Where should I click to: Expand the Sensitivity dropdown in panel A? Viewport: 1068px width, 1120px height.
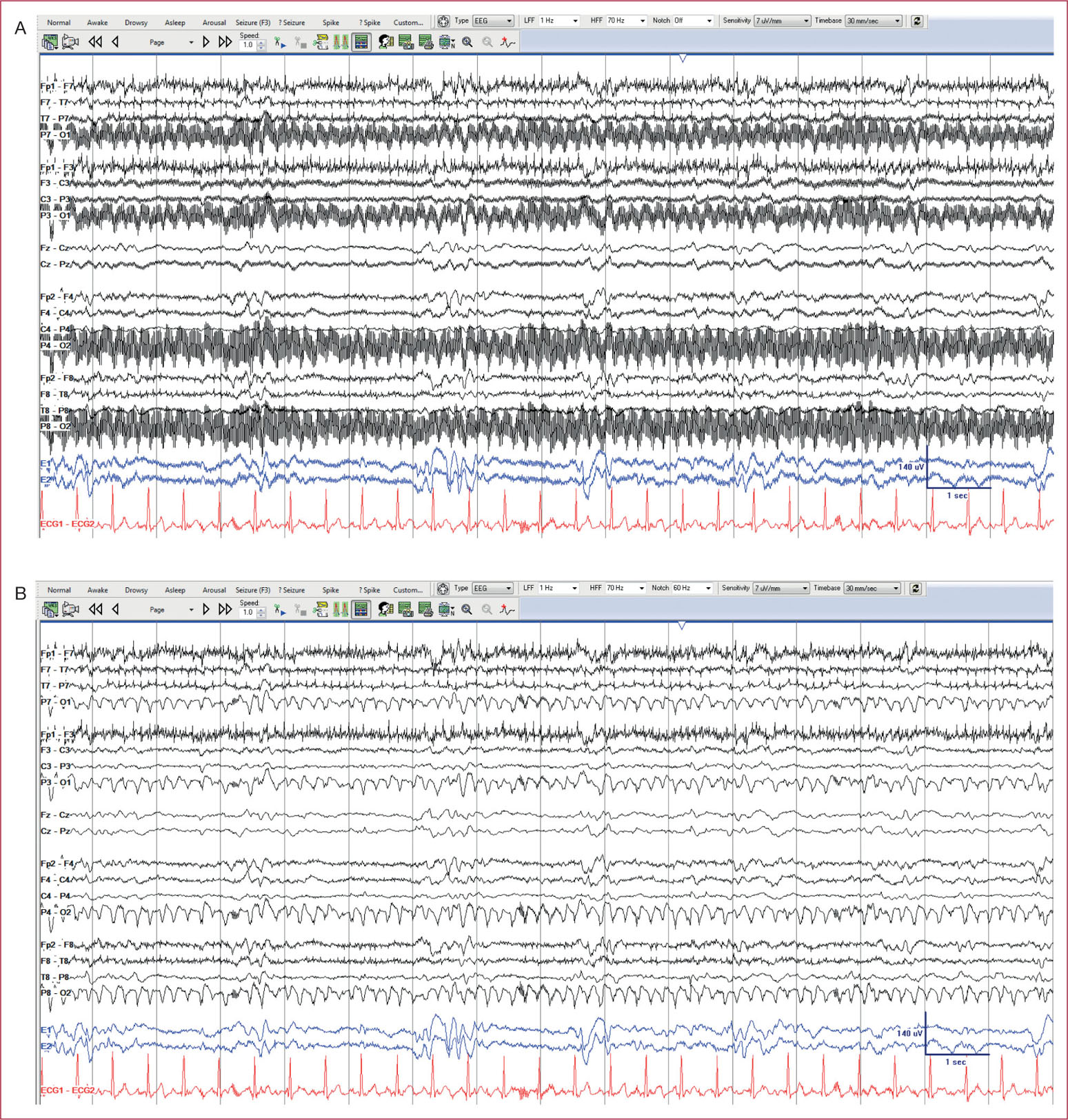783,21
